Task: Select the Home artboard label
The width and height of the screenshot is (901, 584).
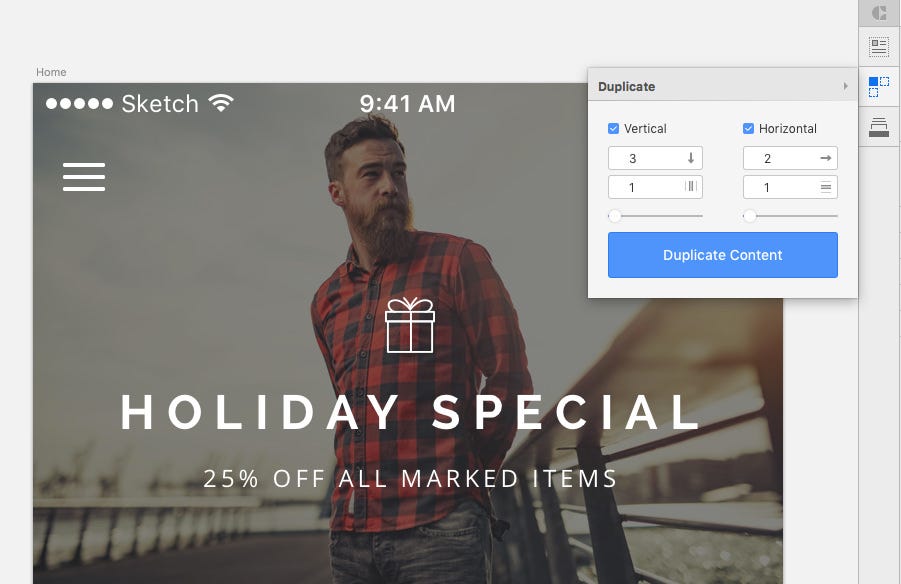Action: coord(51,72)
